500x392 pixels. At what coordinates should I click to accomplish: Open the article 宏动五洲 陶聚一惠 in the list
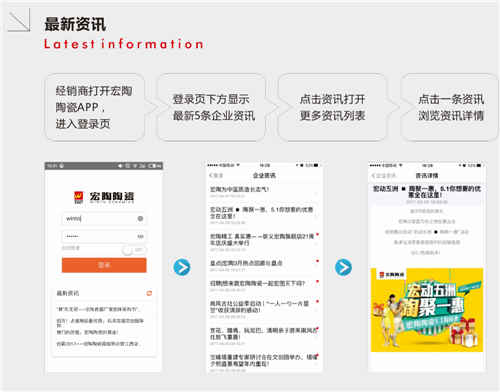pyautogui.click(x=264, y=215)
